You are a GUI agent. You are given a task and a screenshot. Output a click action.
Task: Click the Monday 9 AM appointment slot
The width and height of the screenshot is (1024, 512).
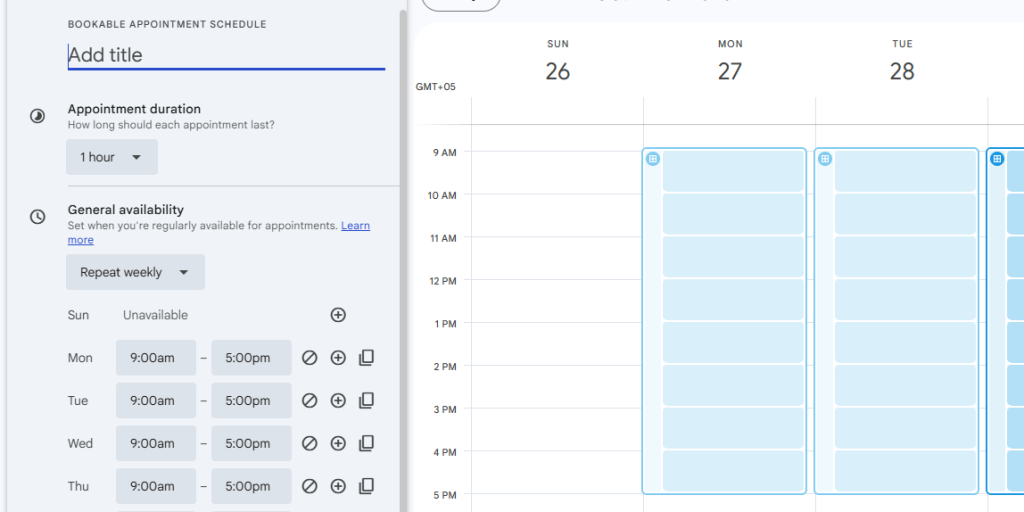point(733,171)
